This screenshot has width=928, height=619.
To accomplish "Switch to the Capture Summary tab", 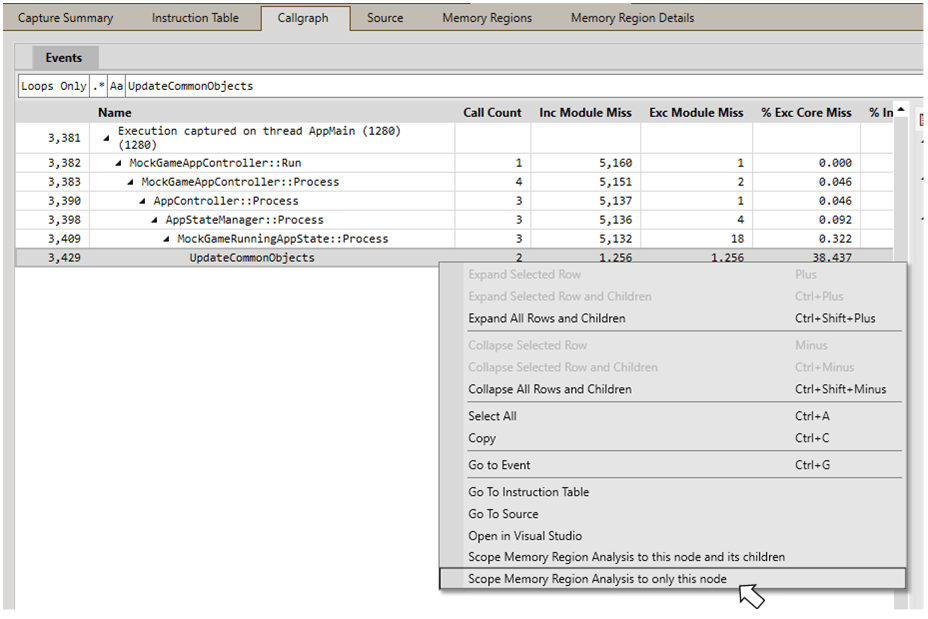I will tap(65, 18).
